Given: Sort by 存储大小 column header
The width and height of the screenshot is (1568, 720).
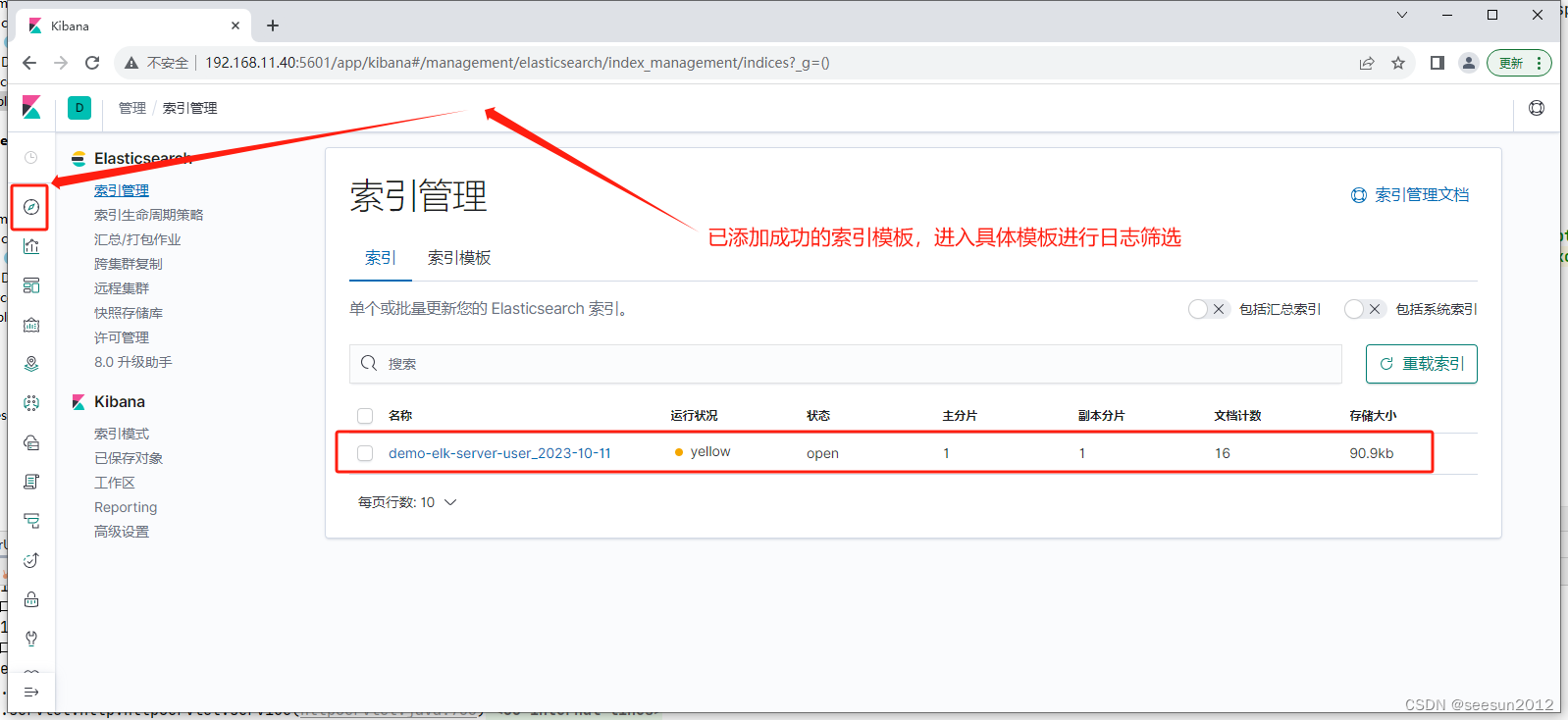Looking at the screenshot, I should [x=1374, y=416].
